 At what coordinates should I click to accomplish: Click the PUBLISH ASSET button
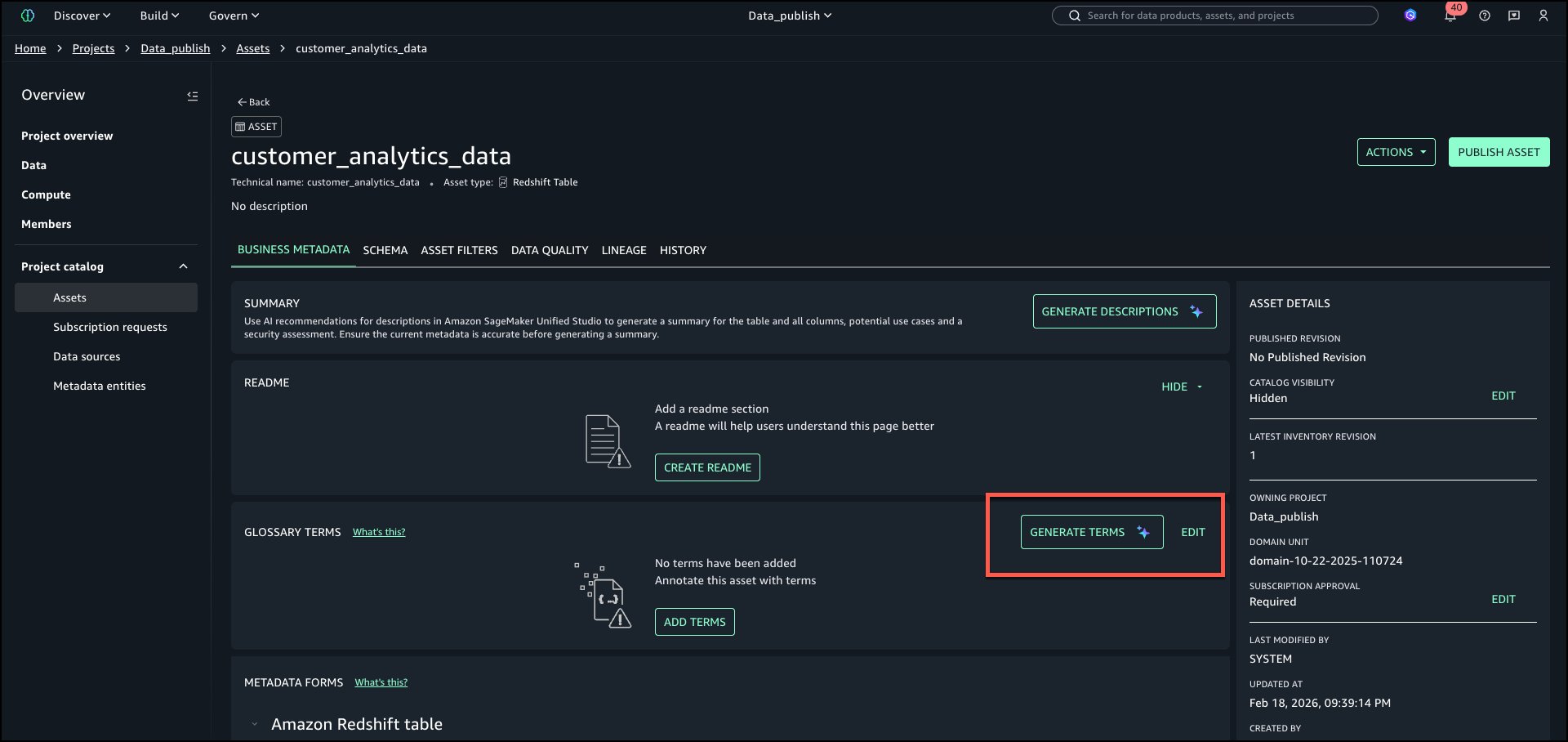click(x=1499, y=152)
